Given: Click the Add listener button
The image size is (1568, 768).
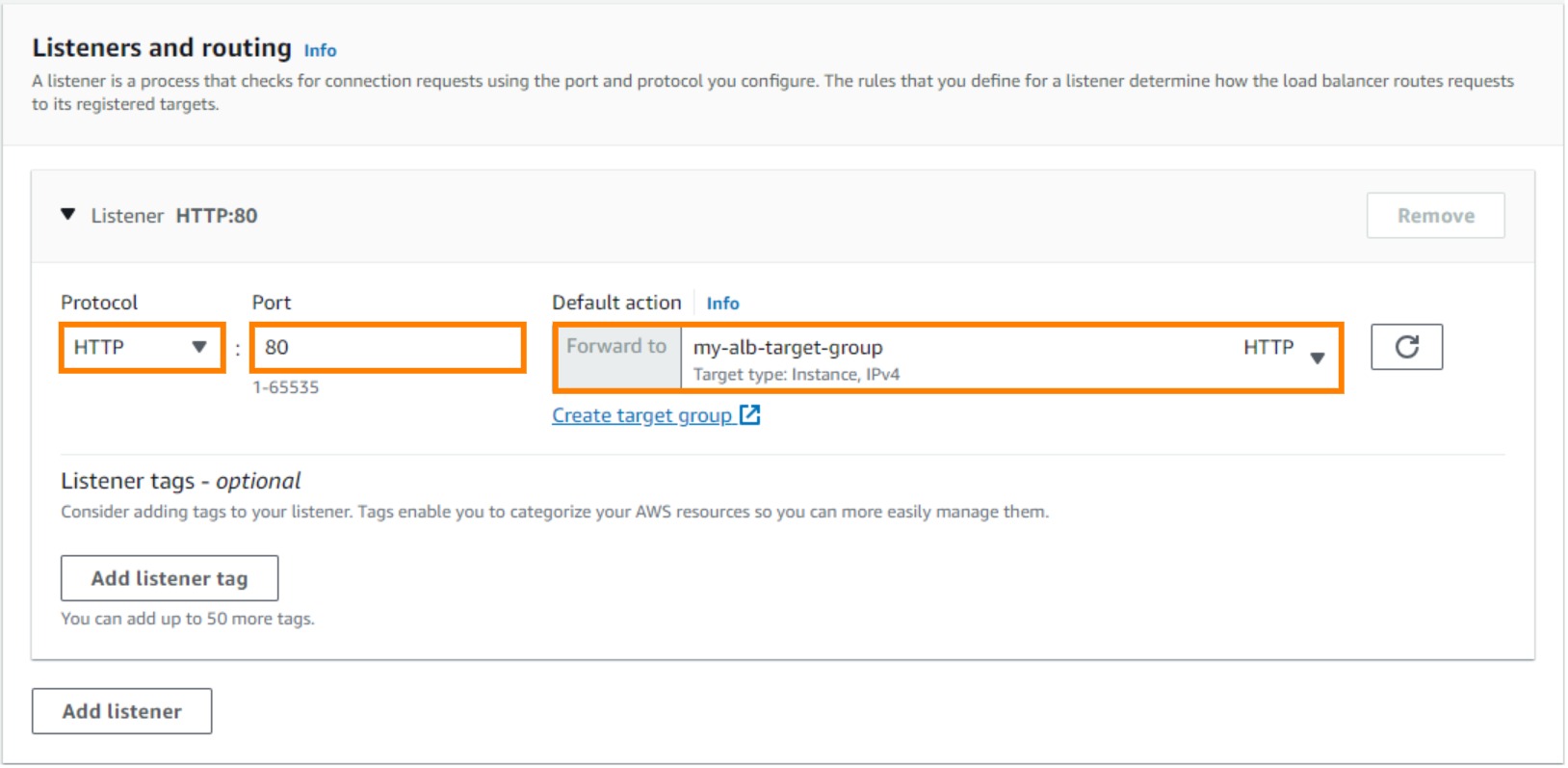Looking at the screenshot, I should [122, 711].
